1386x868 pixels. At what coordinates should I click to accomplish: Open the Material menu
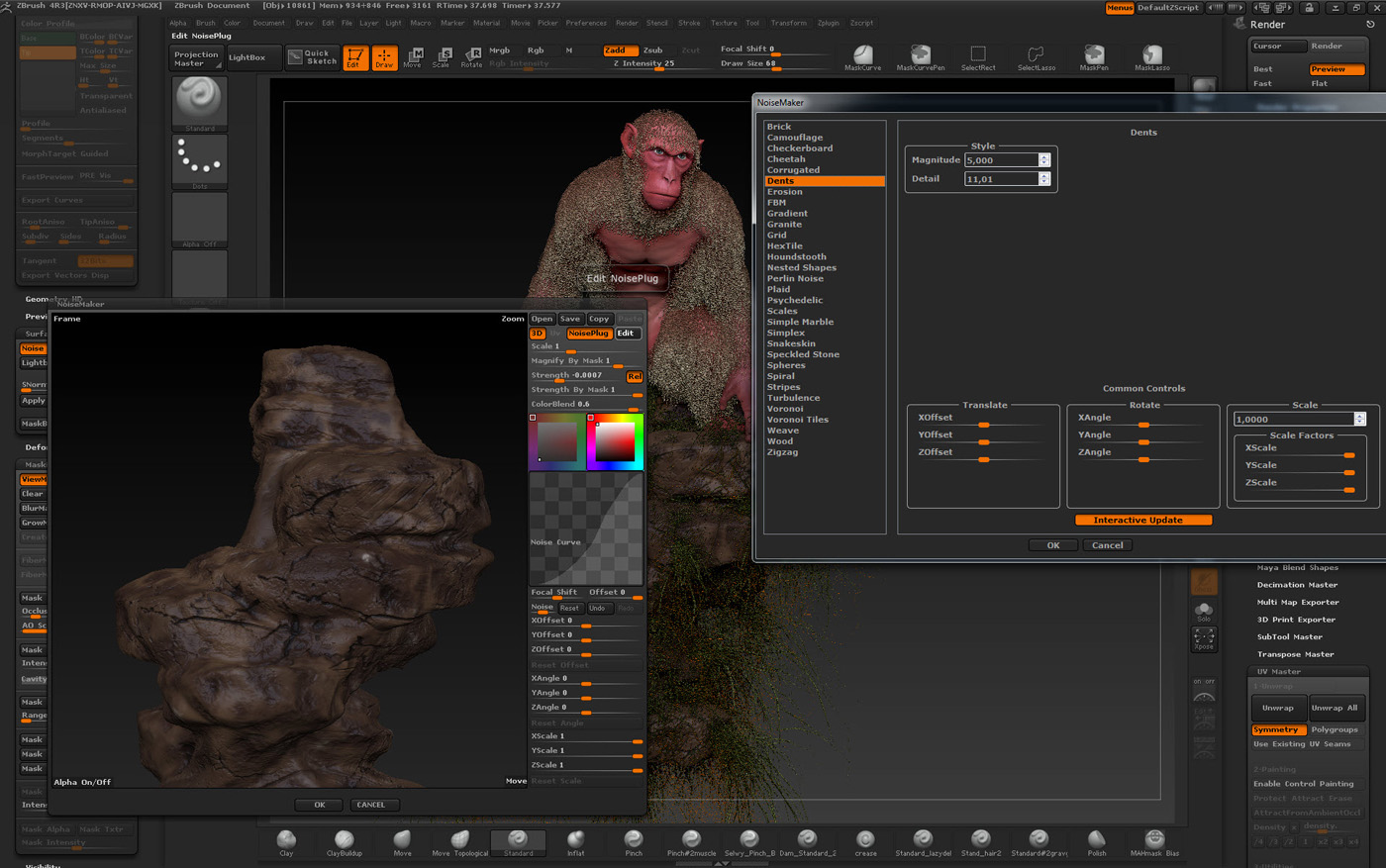486,23
